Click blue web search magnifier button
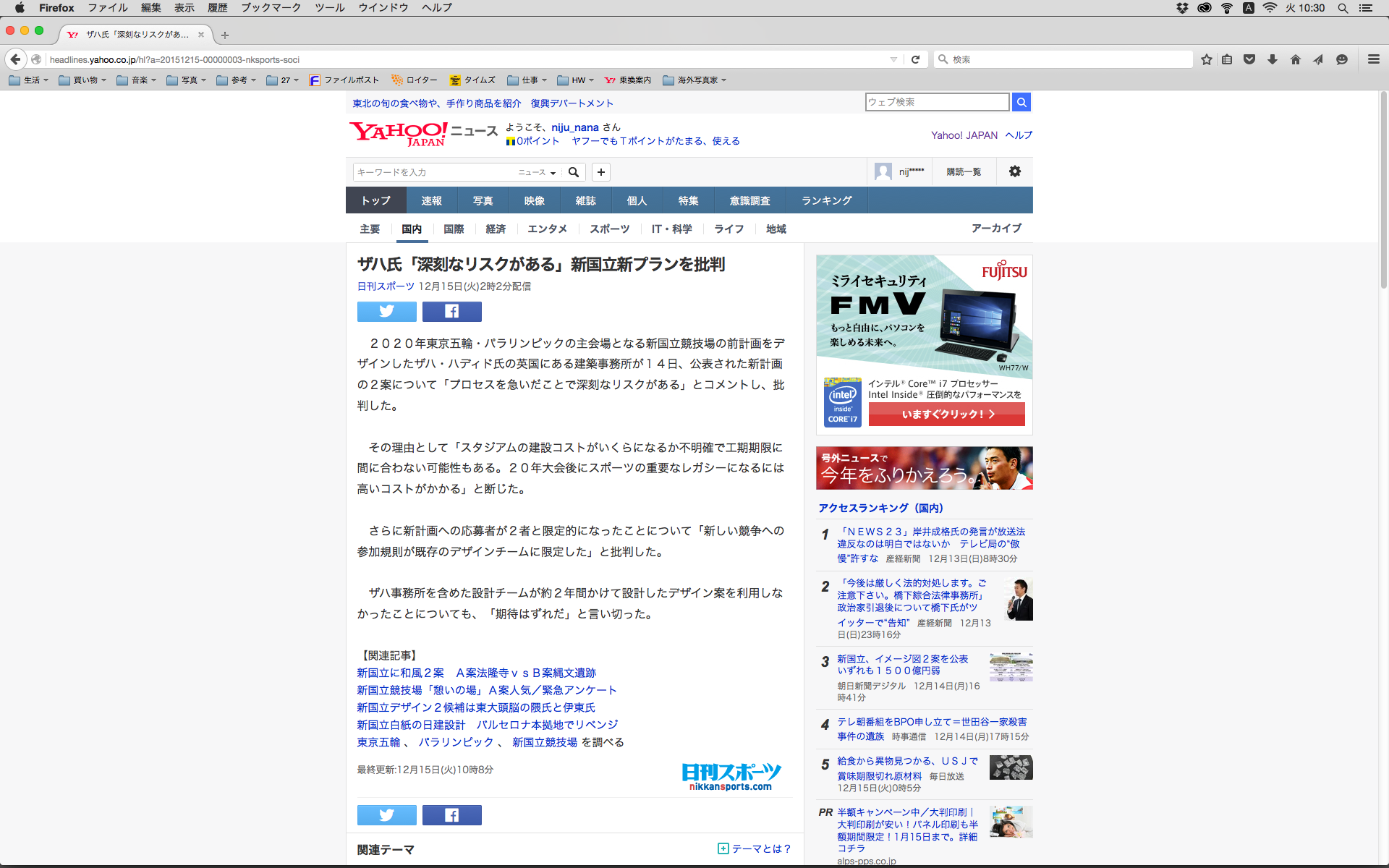1389x868 pixels. pos(1021,102)
